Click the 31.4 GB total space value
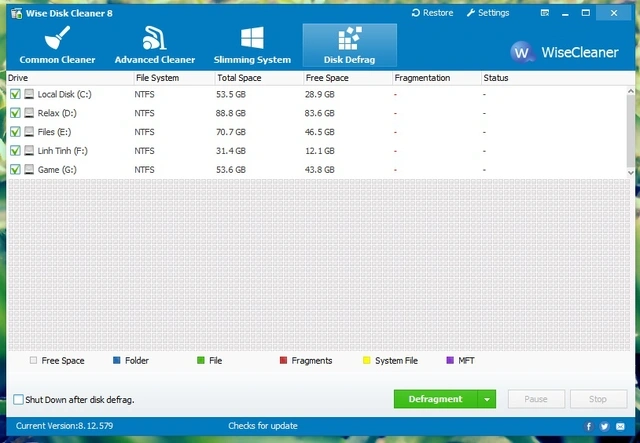This screenshot has height=443, width=640. tap(231, 151)
